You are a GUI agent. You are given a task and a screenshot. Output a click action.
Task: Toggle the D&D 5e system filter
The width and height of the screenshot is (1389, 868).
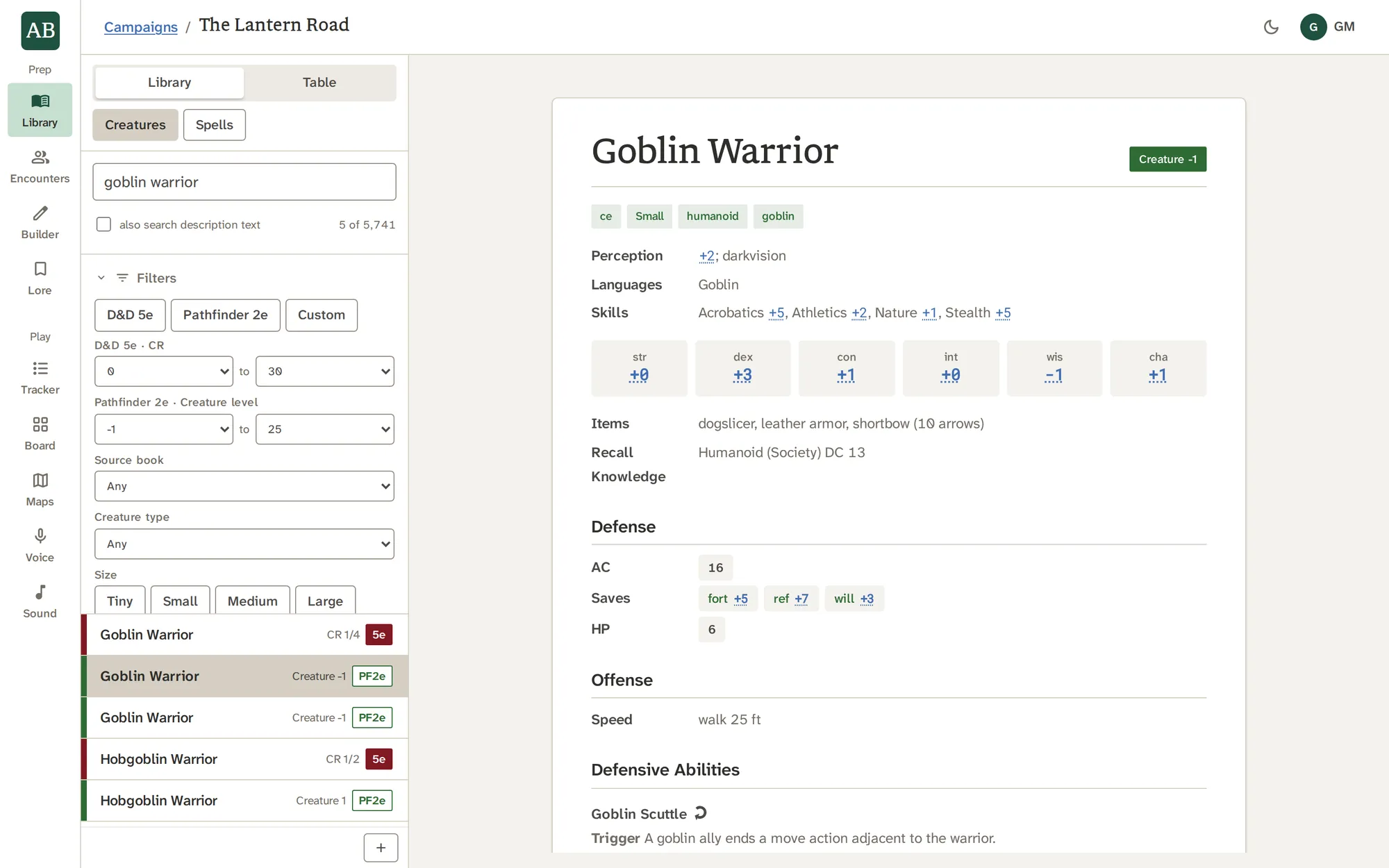point(130,315)
